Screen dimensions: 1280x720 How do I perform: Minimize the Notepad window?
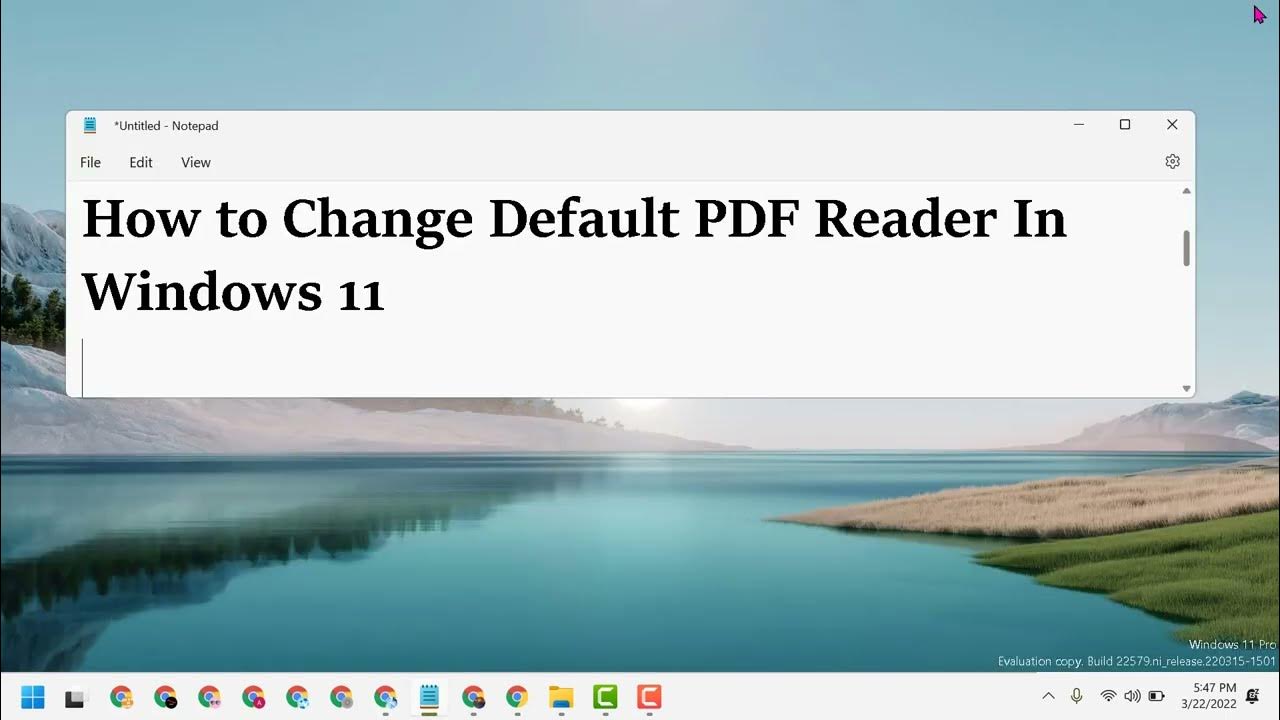(1079, 125)
